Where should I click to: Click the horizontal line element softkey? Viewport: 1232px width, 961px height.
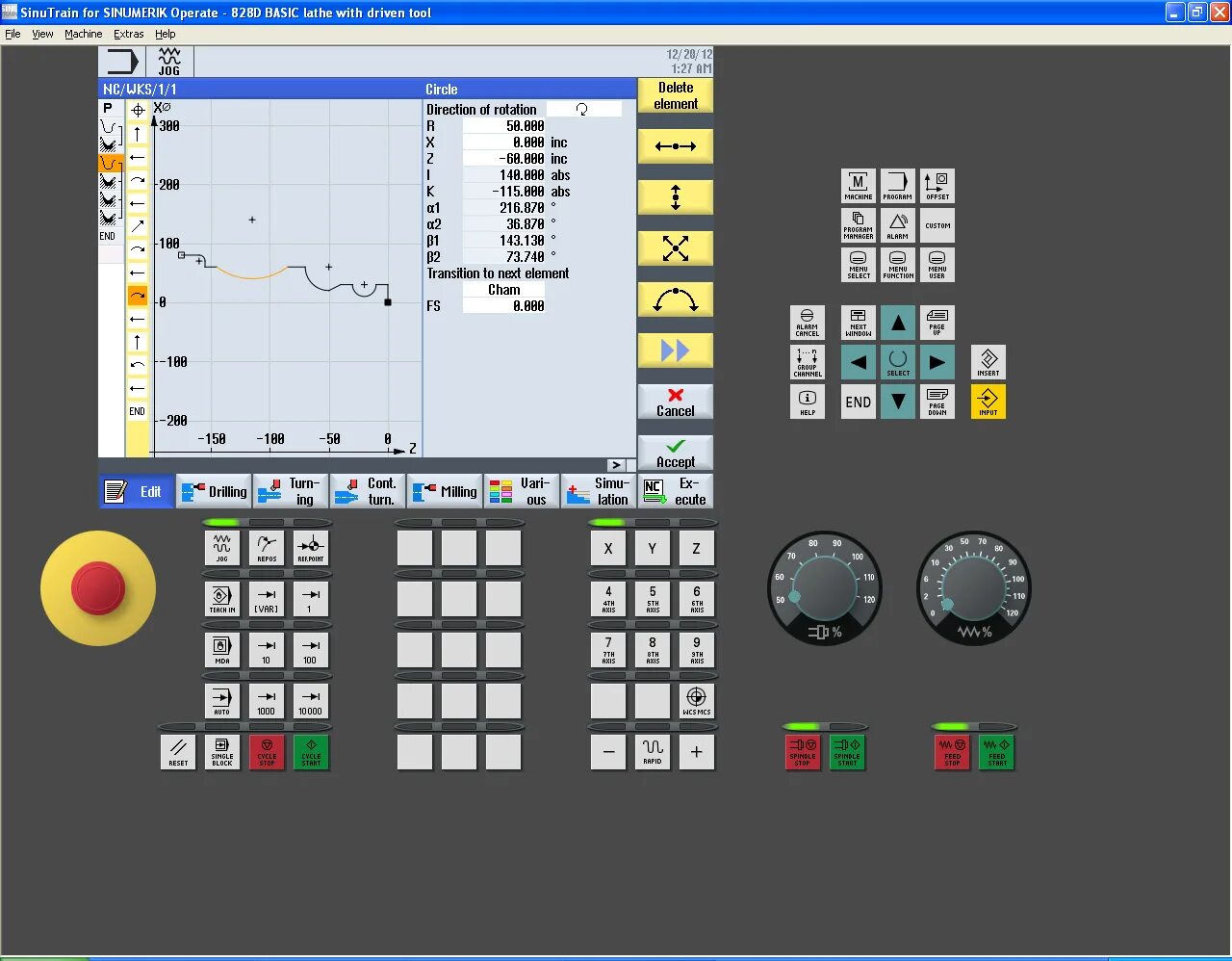tap(676, 146)
